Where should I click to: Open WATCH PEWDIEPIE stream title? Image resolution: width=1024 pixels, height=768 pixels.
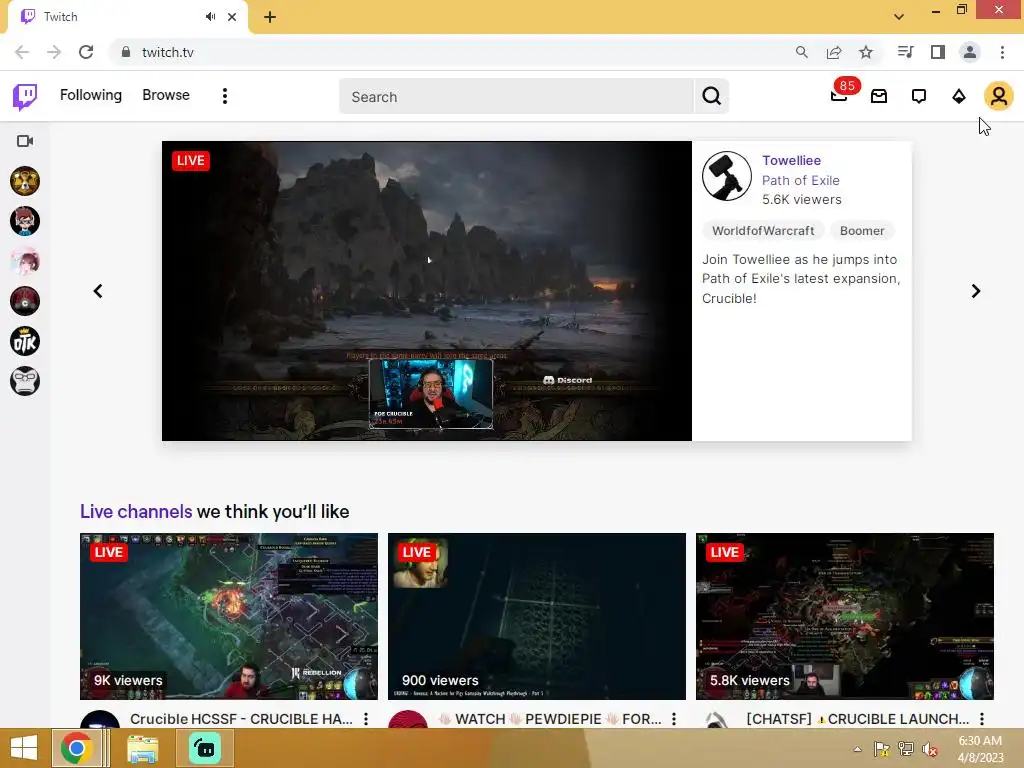click(549, 719)
